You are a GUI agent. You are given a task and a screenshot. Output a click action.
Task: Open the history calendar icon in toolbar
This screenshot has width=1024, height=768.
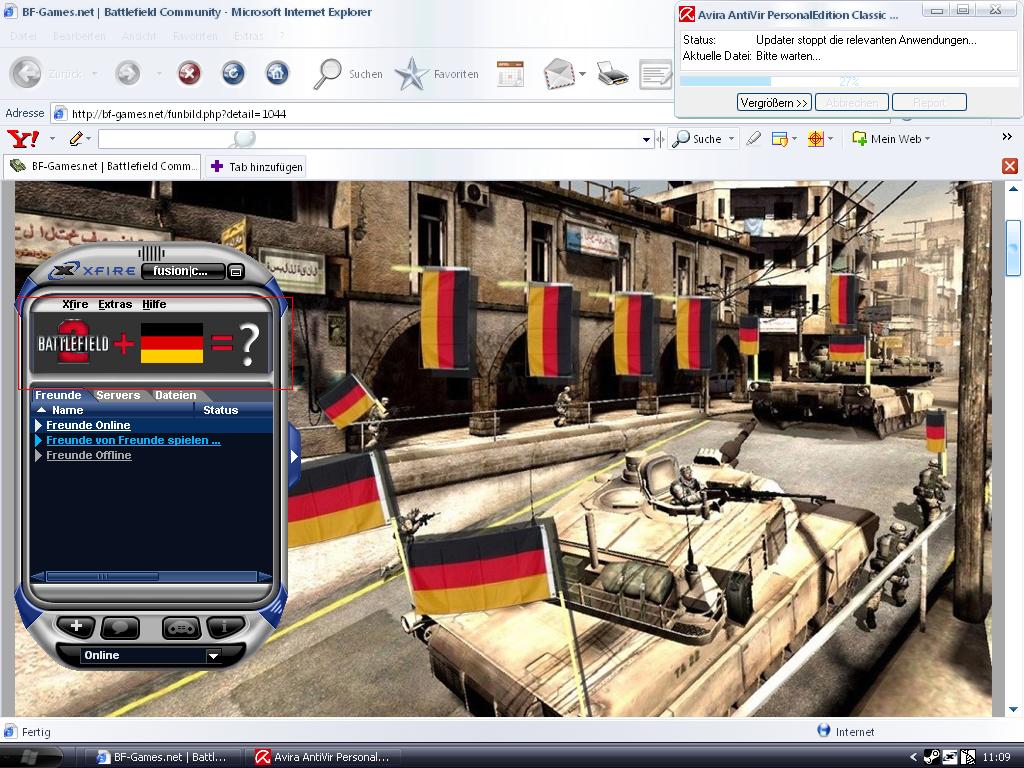tap(510, 74)
